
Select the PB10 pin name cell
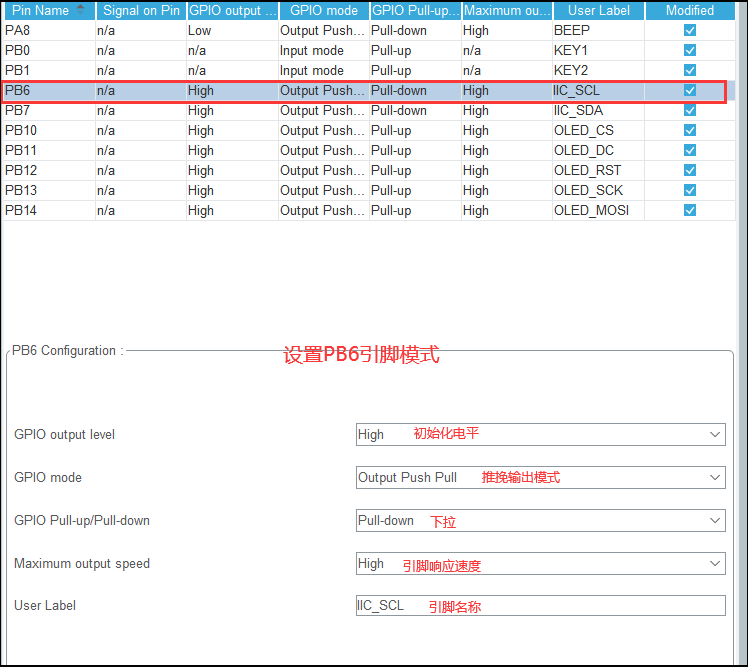pos(49,131)
